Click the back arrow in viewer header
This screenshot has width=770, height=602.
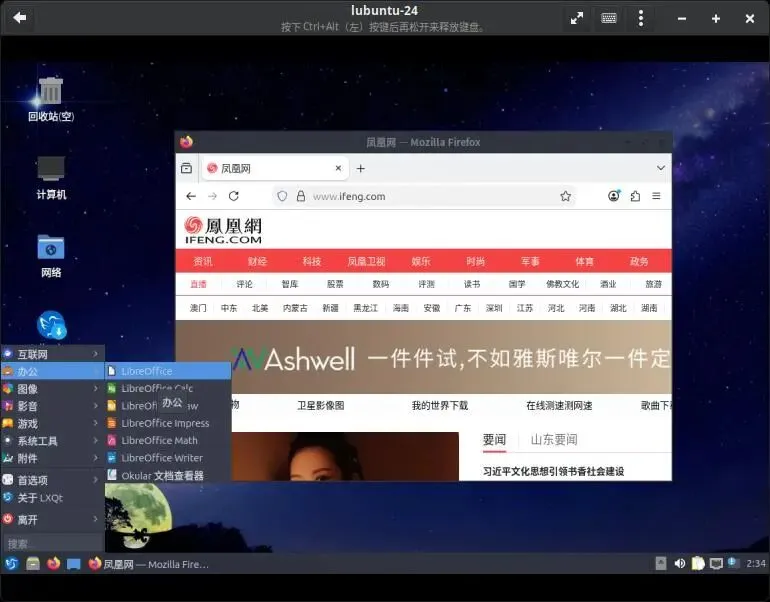point(20,18)
